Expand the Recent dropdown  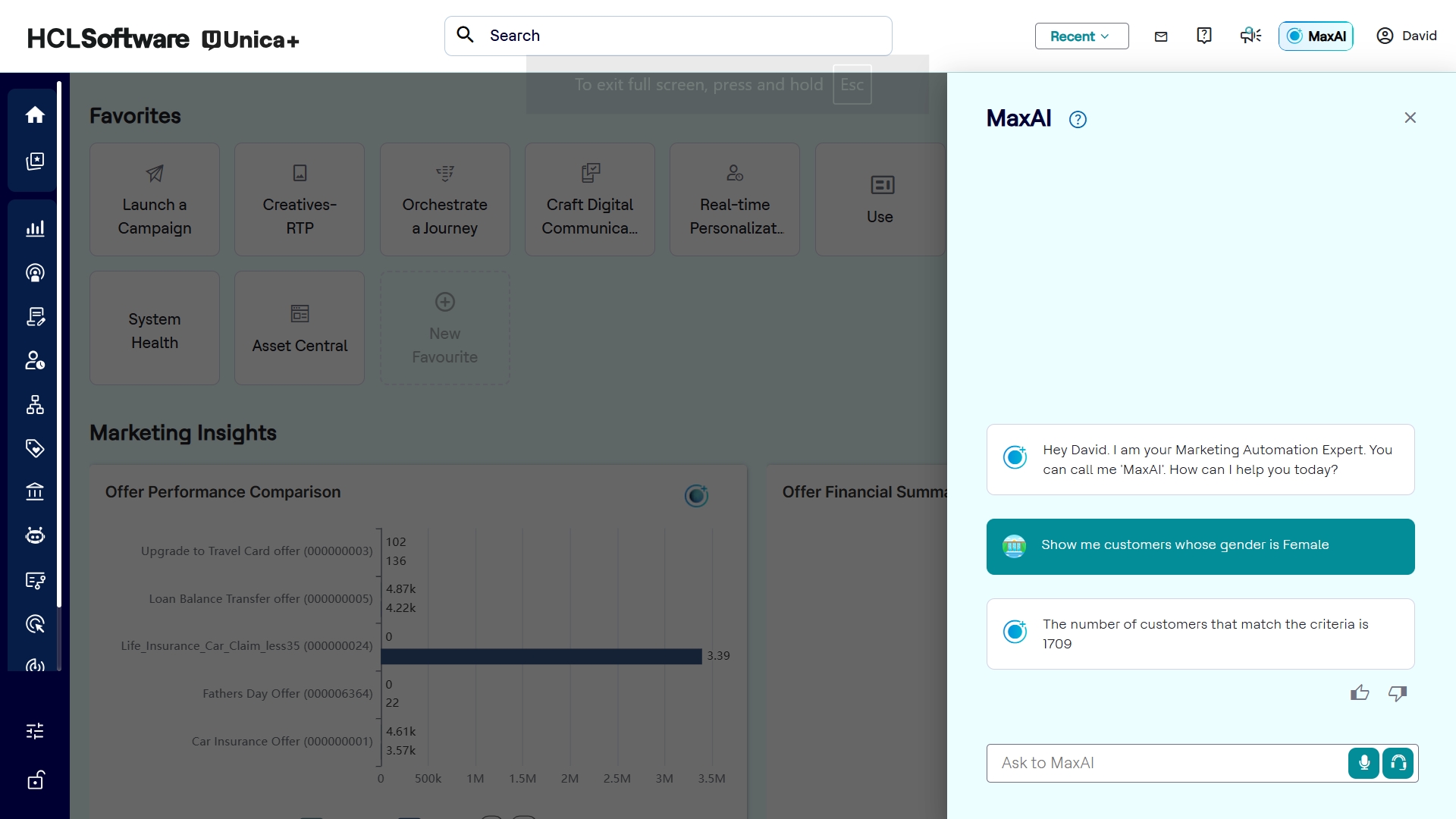pyautogui.click(x=1081, y=36)
